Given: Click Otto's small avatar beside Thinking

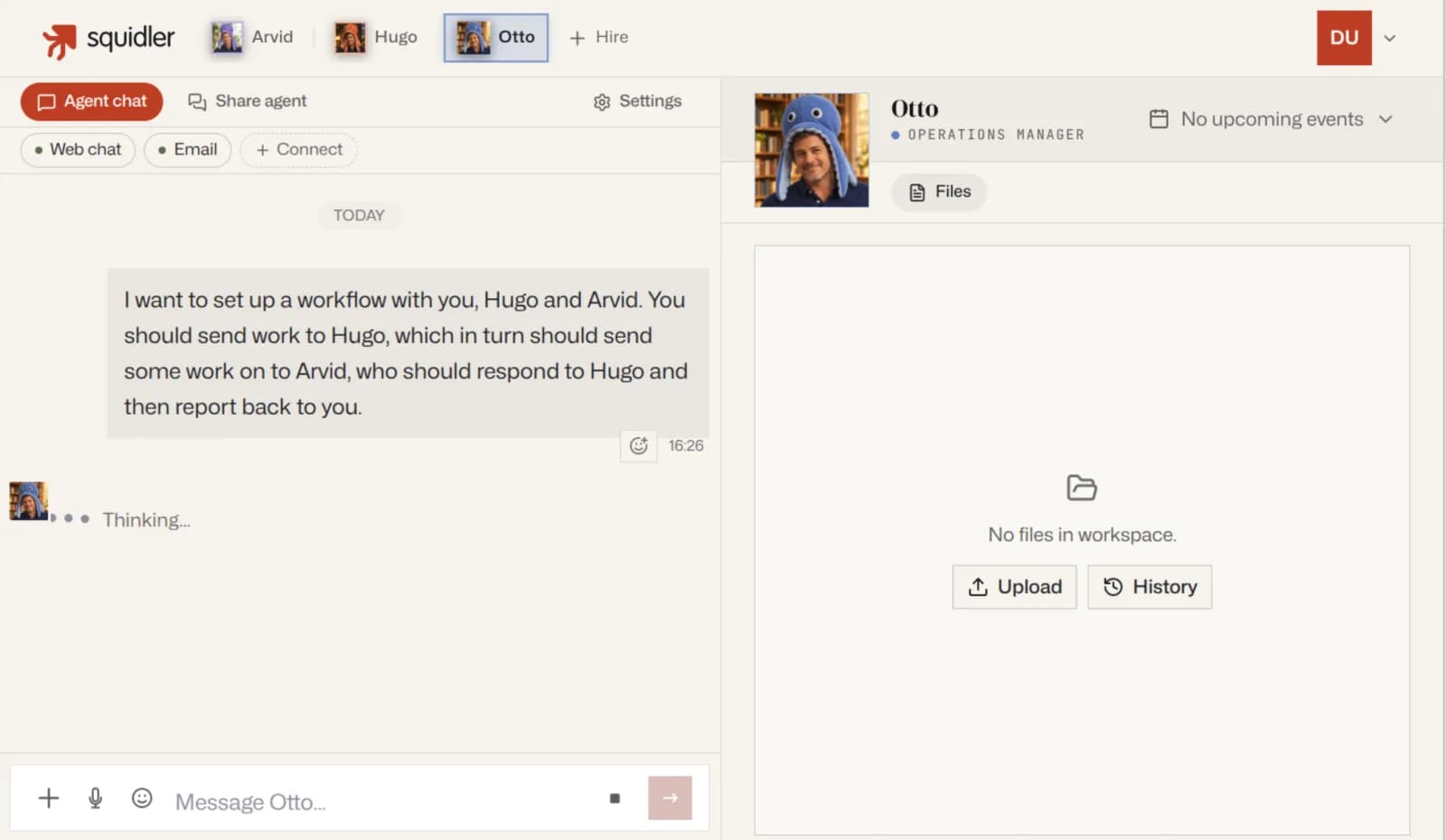Looking at the screenshot, I should coord(29,500).
